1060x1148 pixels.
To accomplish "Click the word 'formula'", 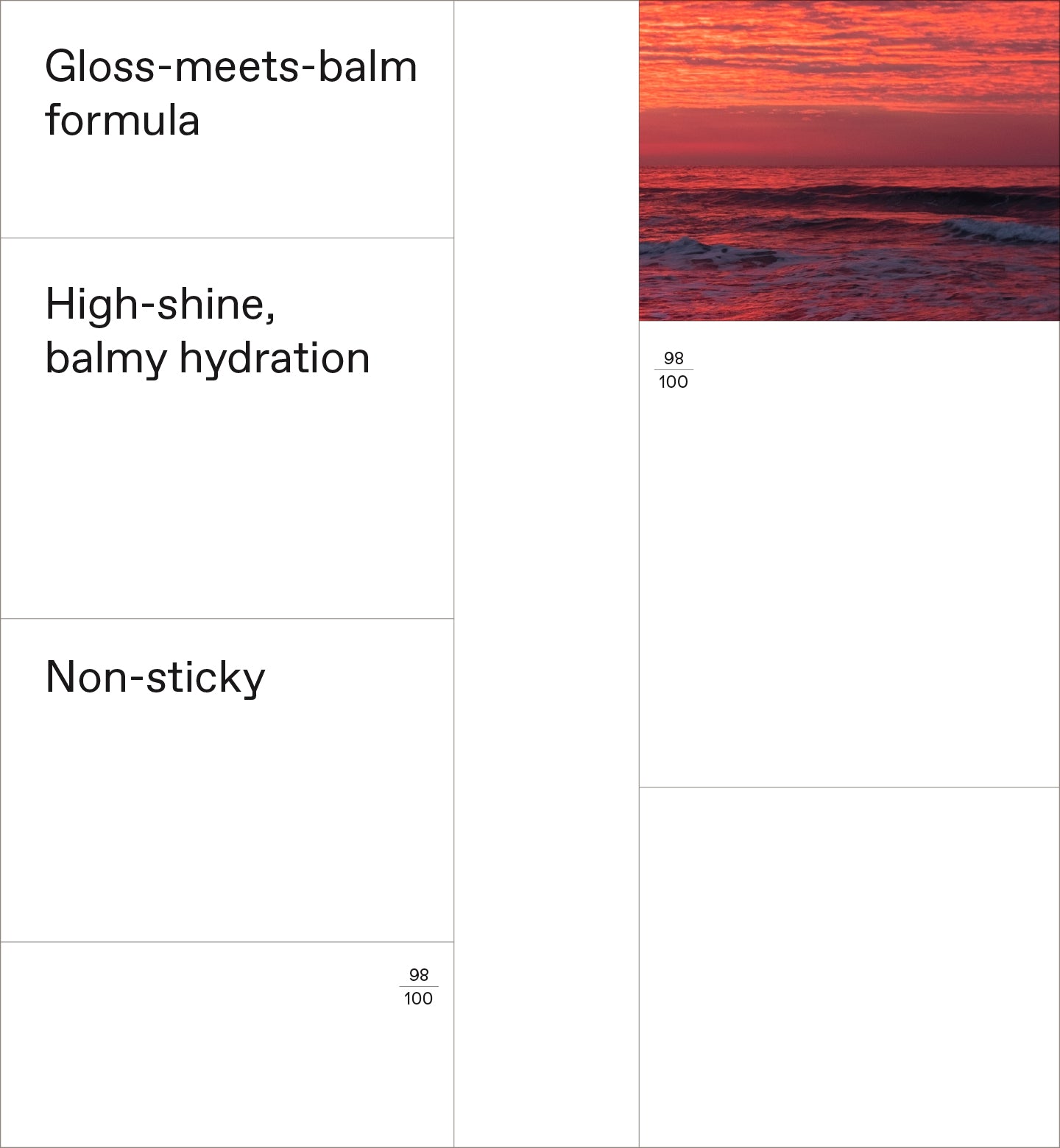I will tap(122, 121).
